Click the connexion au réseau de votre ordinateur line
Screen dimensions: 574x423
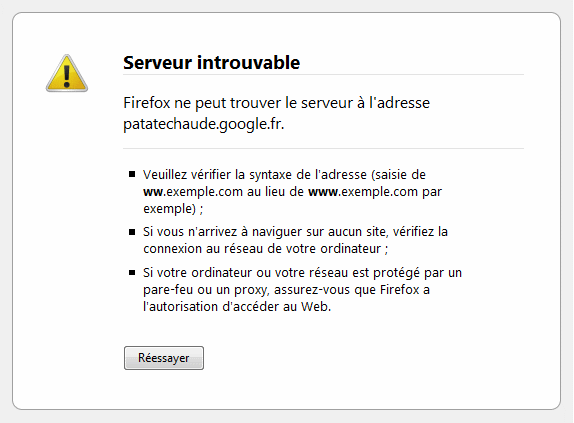pyautogui.click(x=265, y=249)
